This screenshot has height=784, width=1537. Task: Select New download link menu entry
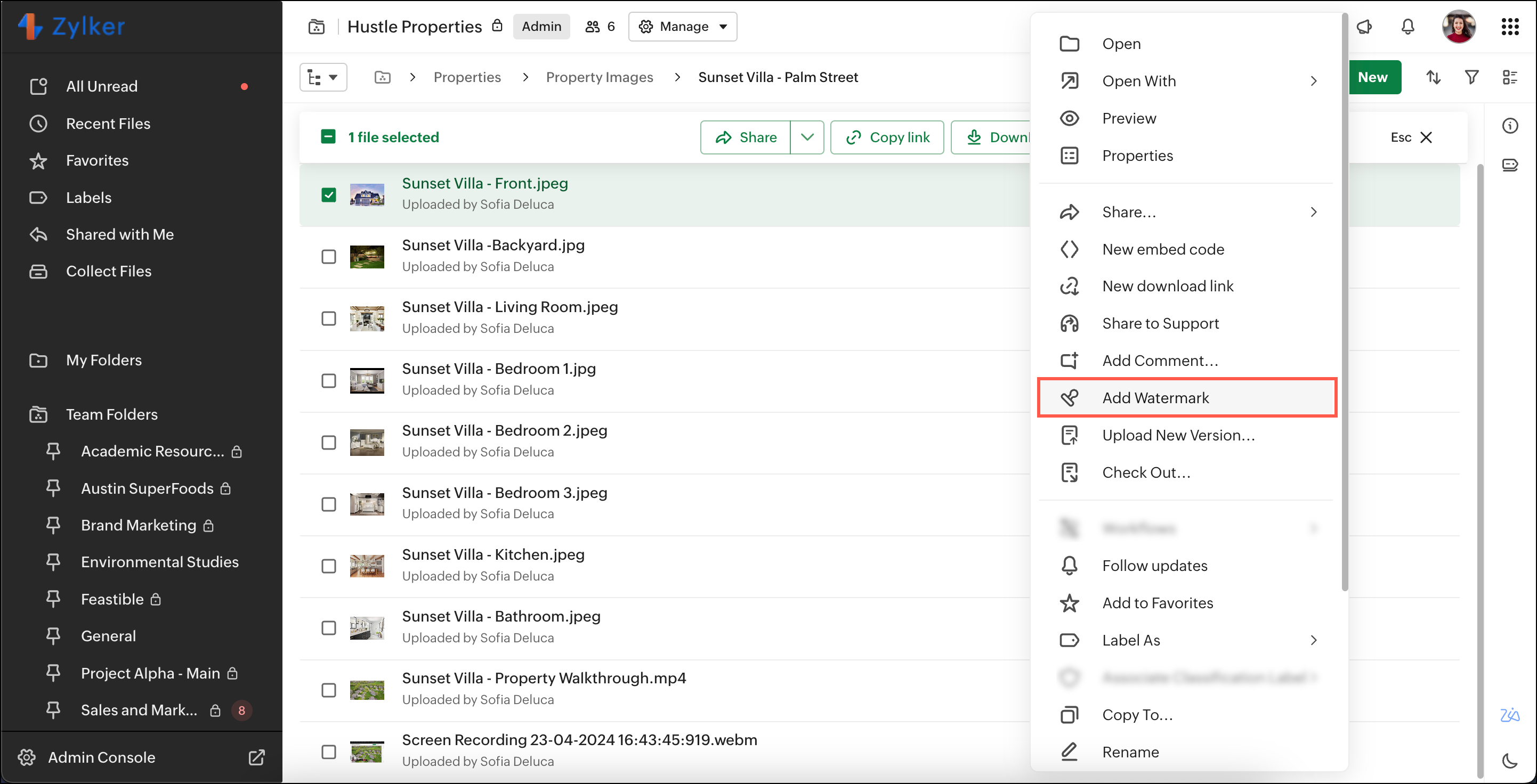tap(1167, 286)
